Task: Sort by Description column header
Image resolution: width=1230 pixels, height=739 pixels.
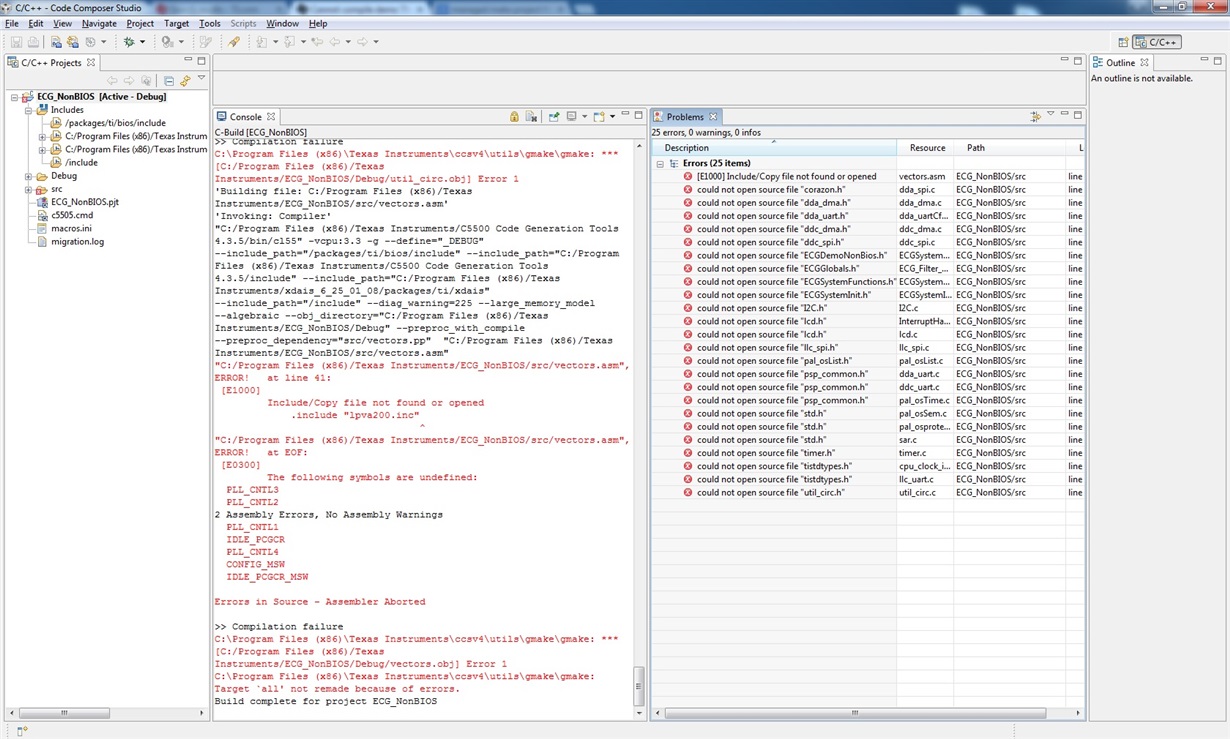Action: (774, 148)
